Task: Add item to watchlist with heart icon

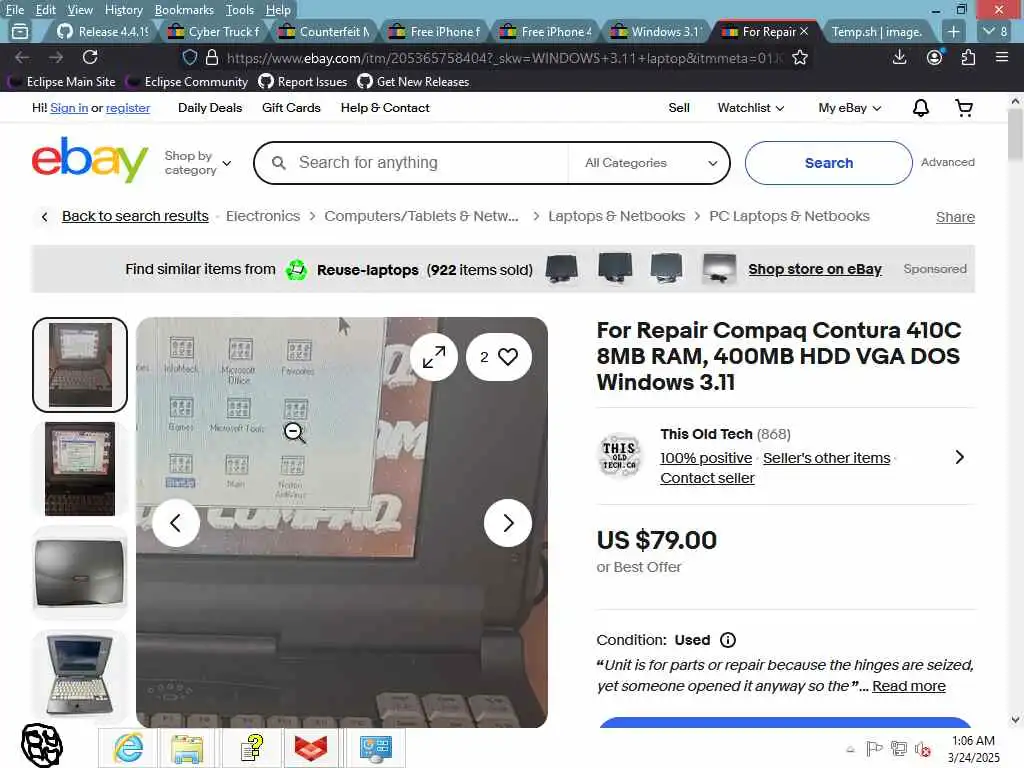Action: (499, 357)
